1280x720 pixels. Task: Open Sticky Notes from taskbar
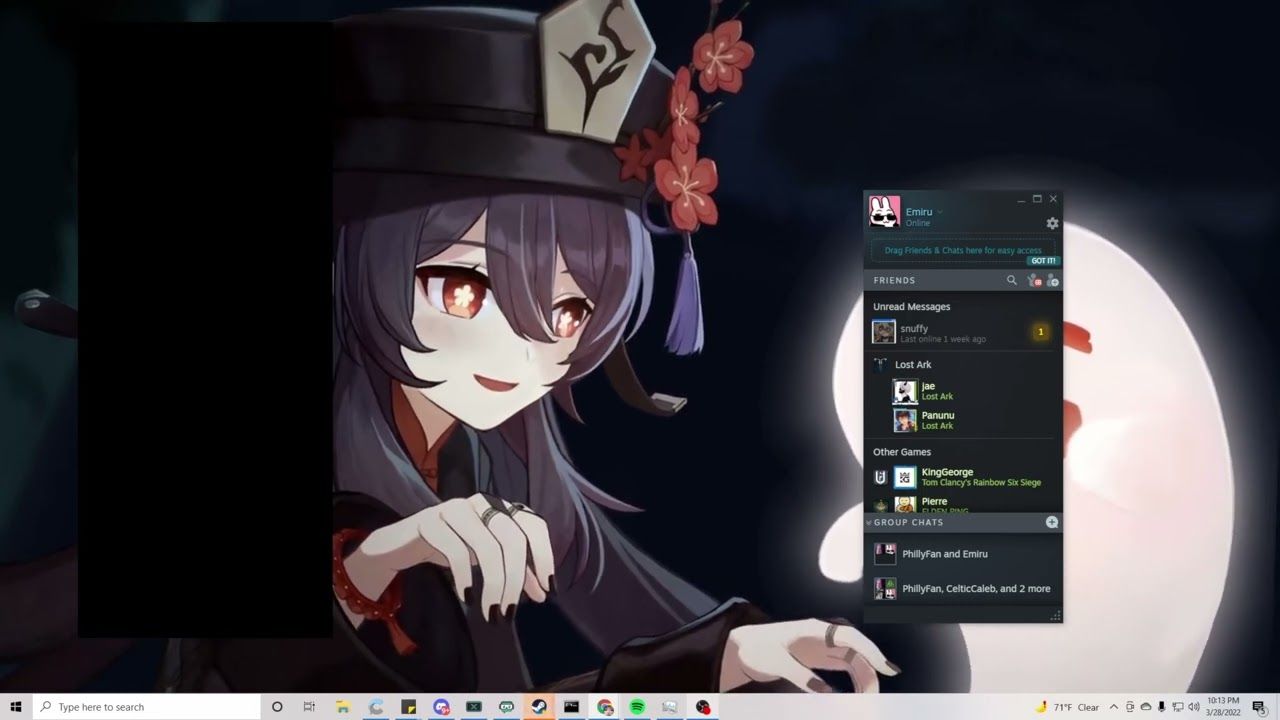click(x=408, y=707)
